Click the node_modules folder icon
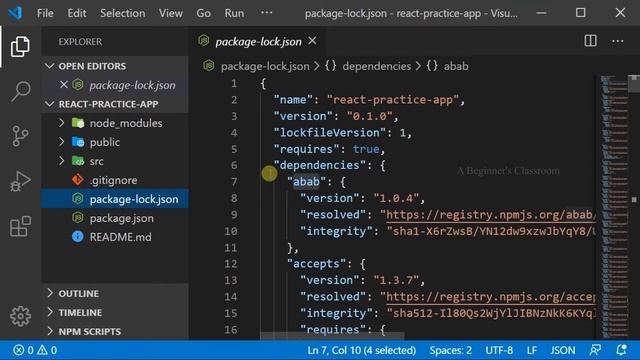Screen dimensions: 640x360 [78, 122]
